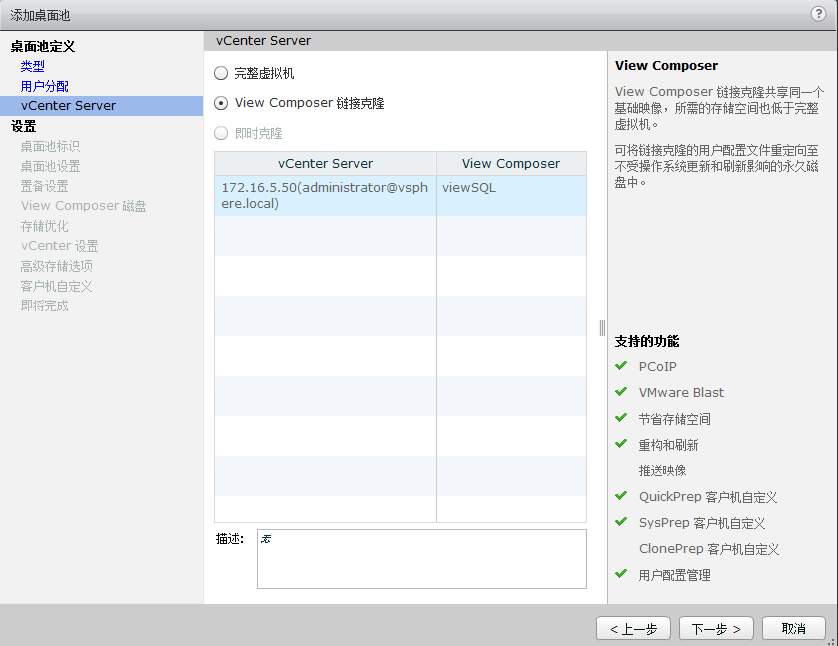This screenshot has width=838, height=646.
Task: Focus the 描述 description text field
Action: pyautogui.click(x=422, y=559)
